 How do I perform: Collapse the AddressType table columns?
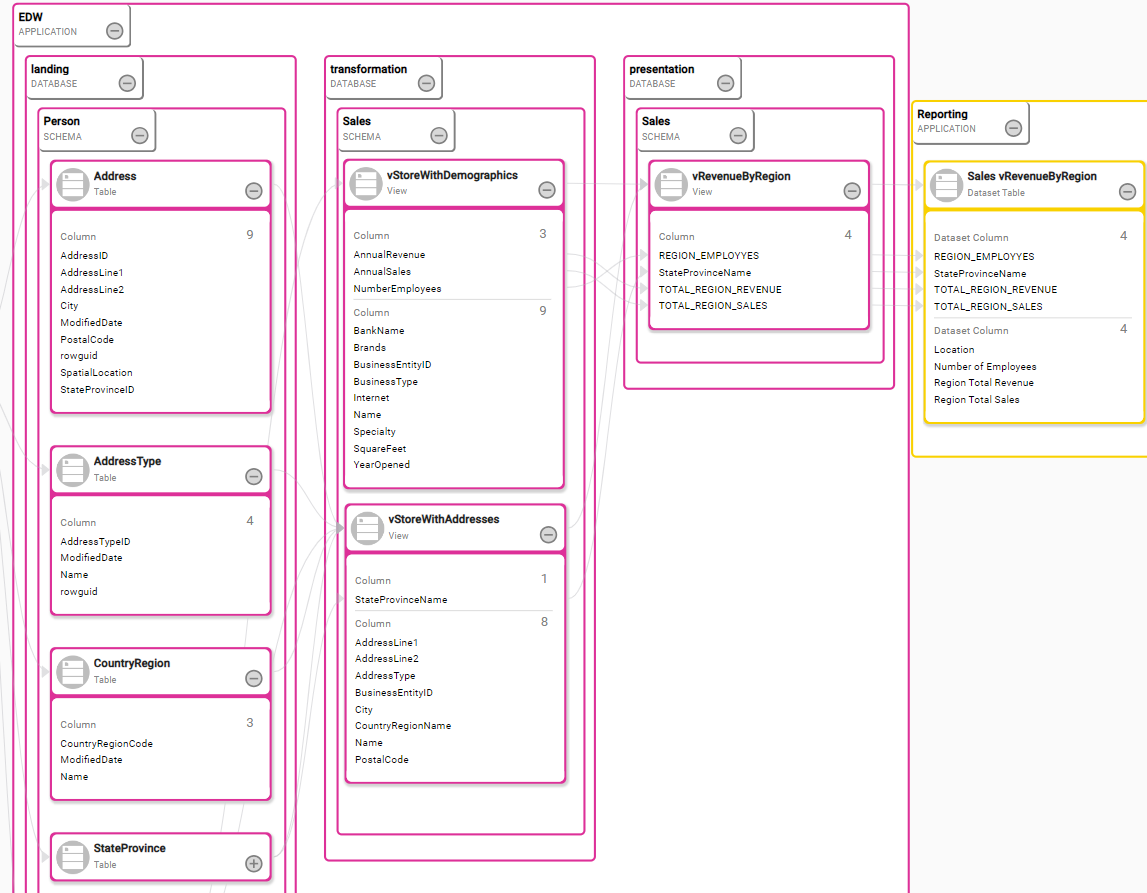tap(254, 477)
